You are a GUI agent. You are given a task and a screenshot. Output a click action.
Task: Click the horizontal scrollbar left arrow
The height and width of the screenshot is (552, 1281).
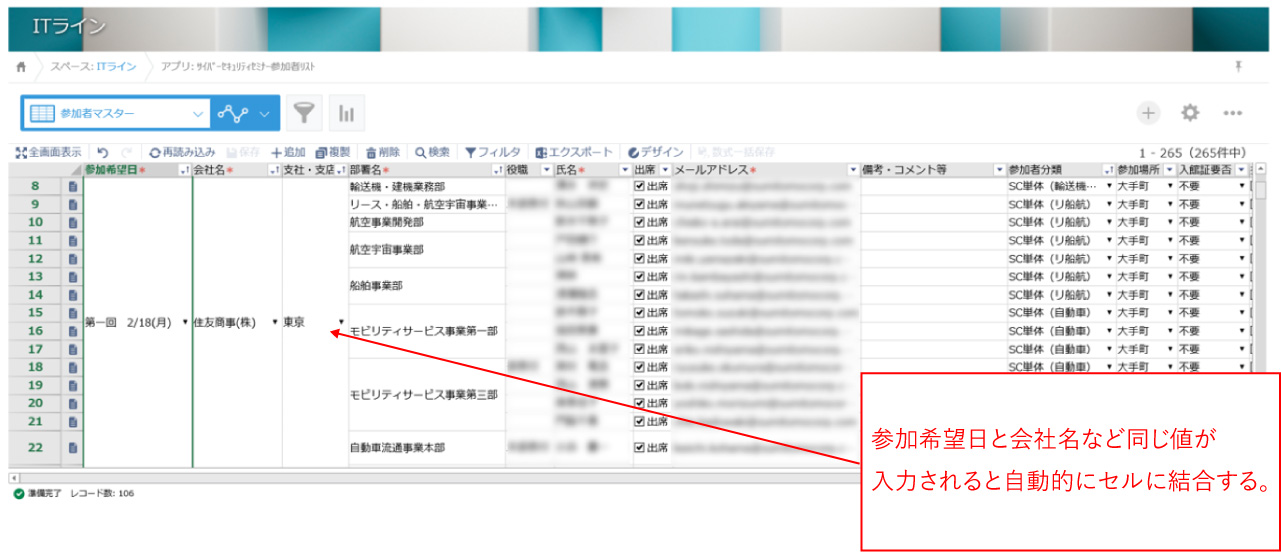pyautogui.click(x=14, y=478)
